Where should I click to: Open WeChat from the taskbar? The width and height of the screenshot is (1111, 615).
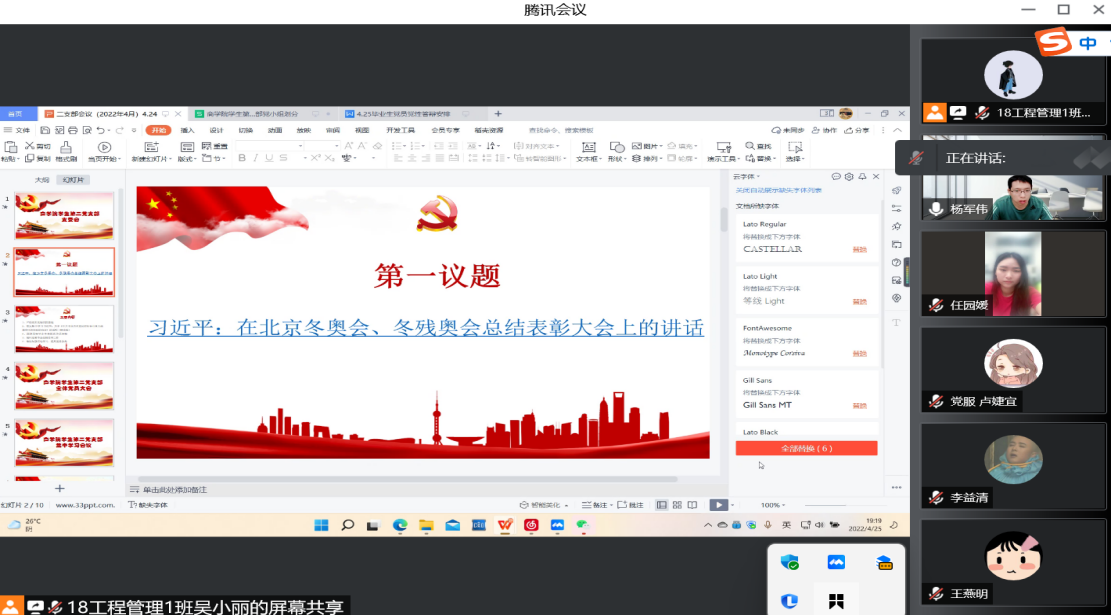click(582, 525)
